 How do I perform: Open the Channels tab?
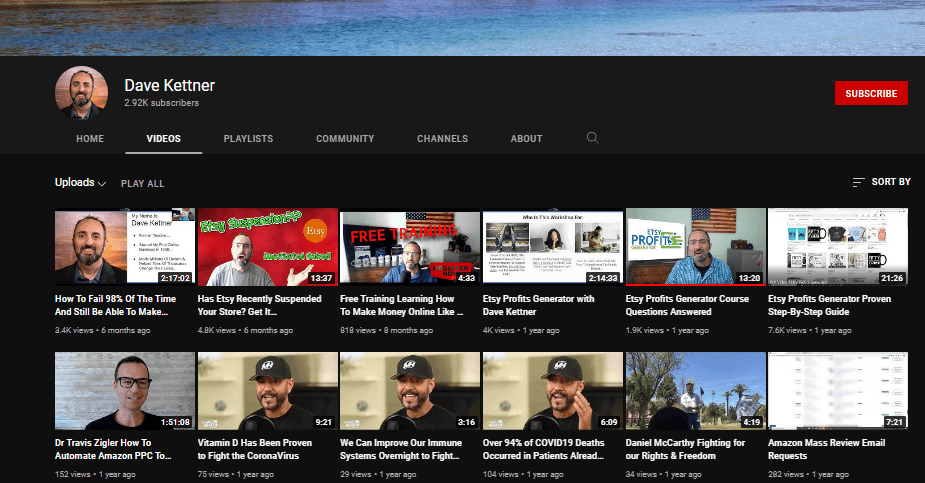click(442, 139)
